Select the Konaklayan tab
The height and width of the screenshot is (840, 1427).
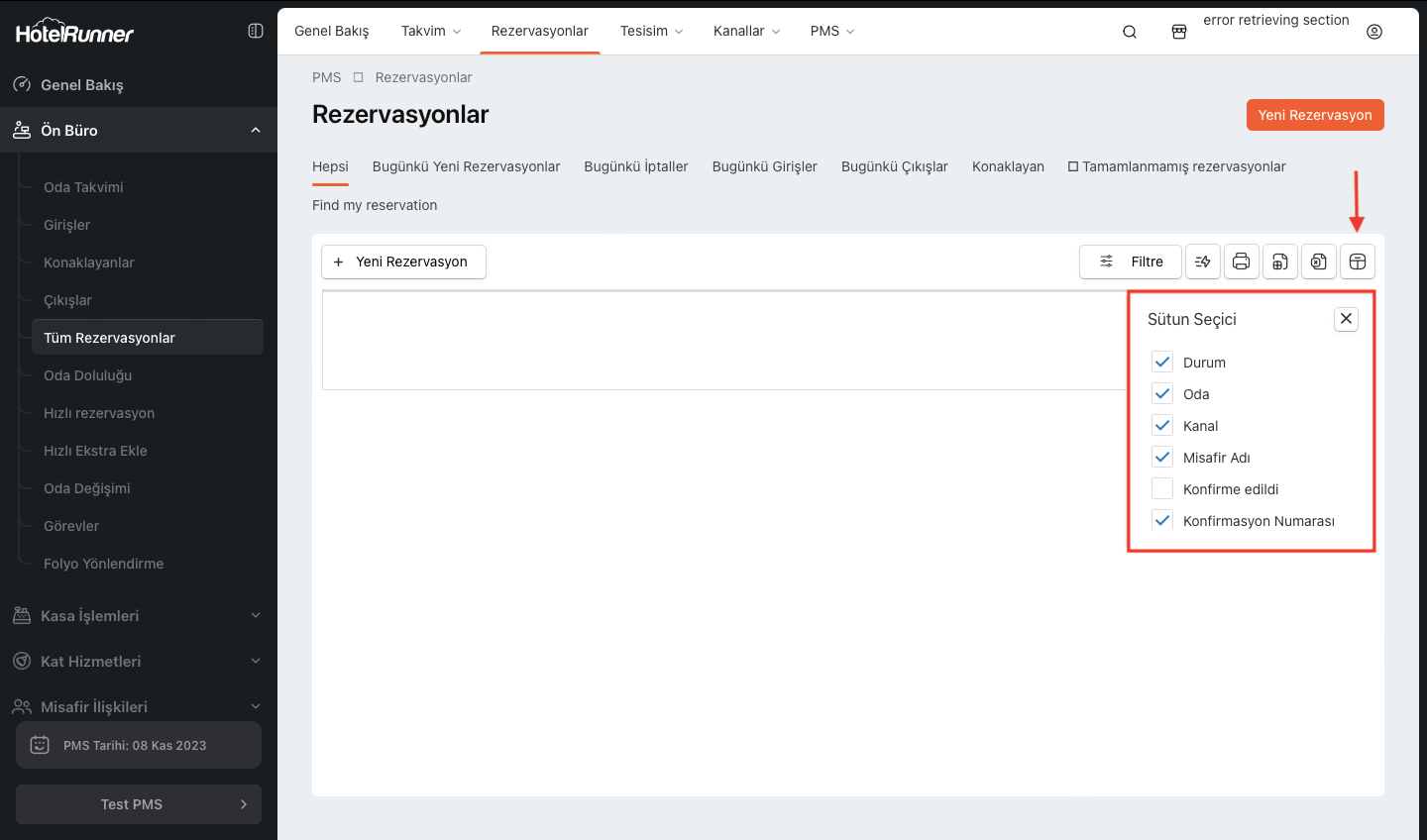click(x=1007, y=166)
